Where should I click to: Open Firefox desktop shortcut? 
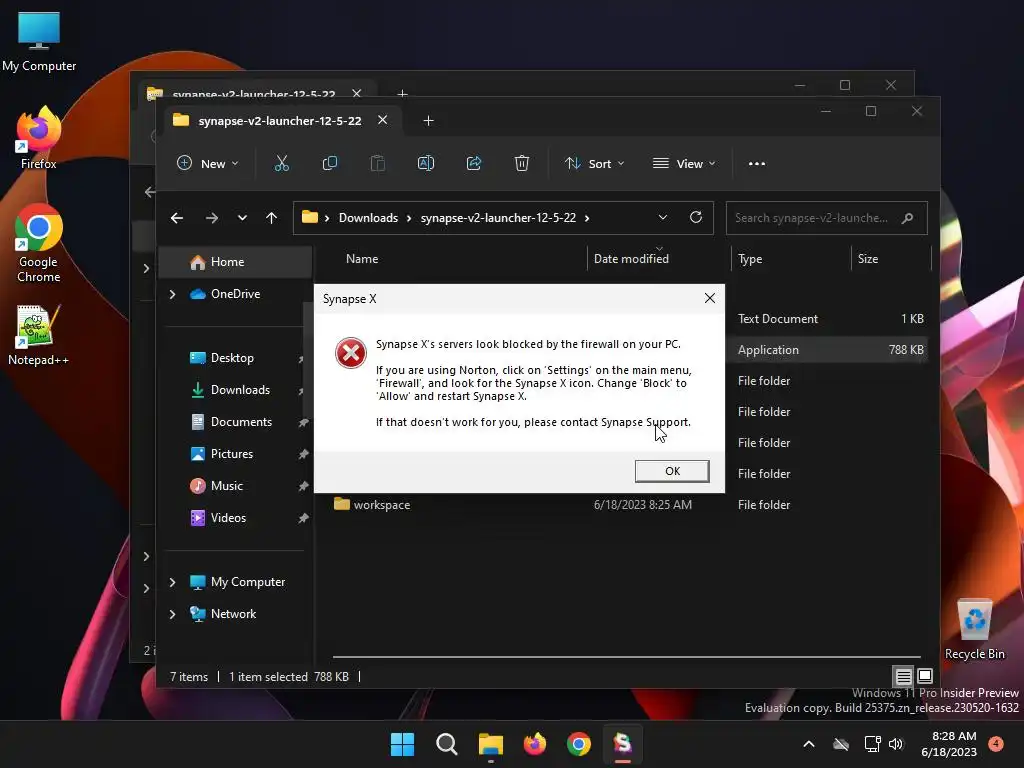coord(39,138)
